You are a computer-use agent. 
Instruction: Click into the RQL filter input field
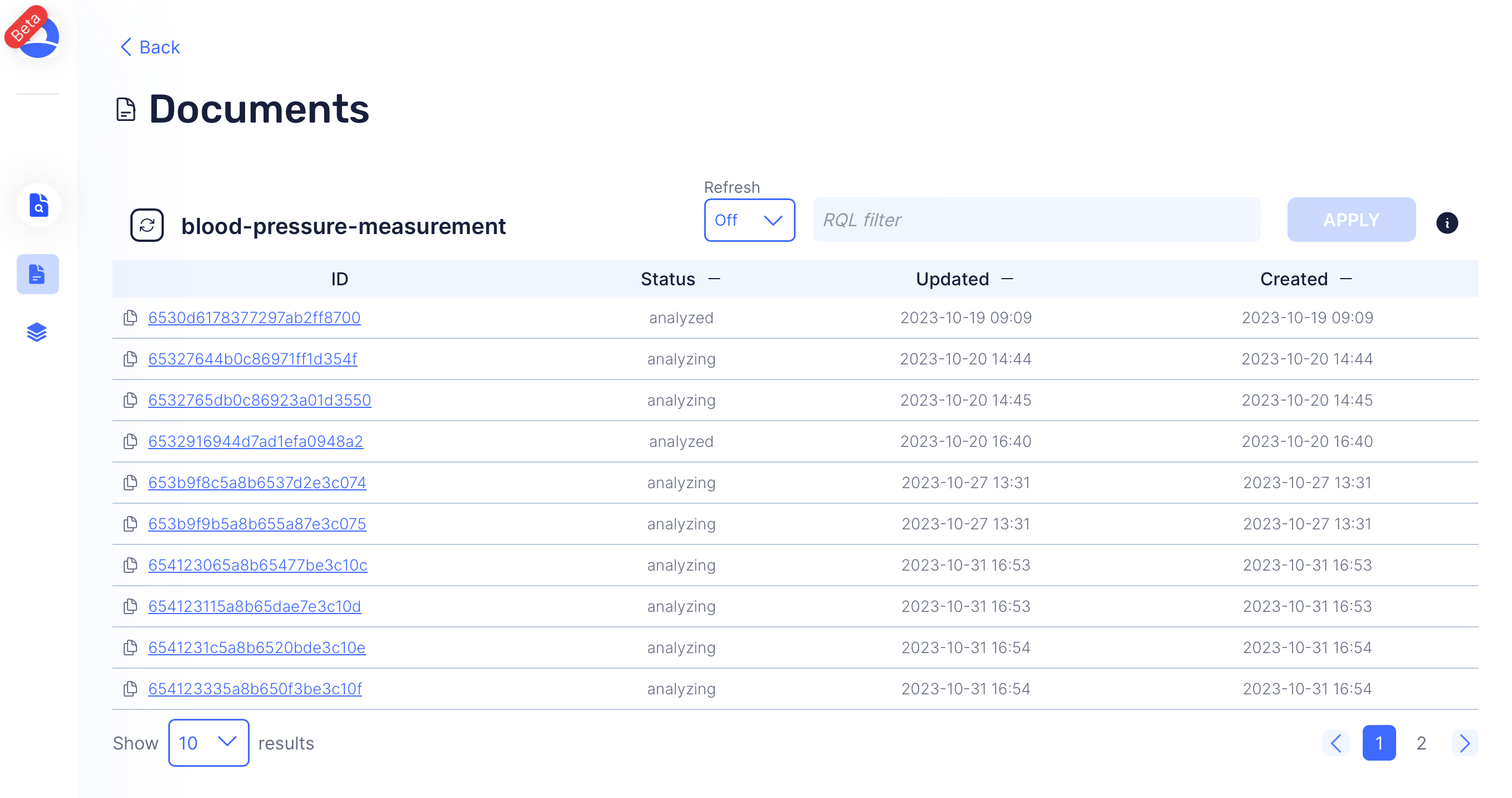click(1036, 220)
